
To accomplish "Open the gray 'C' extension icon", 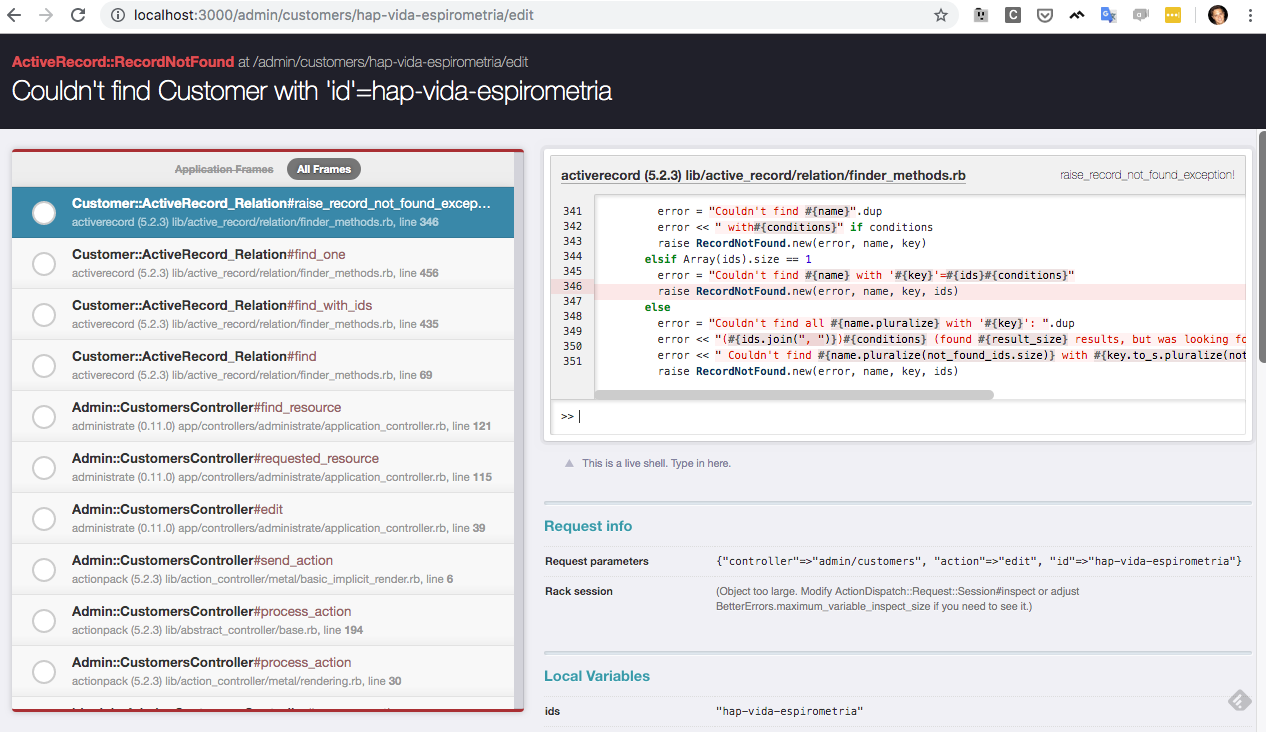I will pyautogui.click(x=1013, y=16).
